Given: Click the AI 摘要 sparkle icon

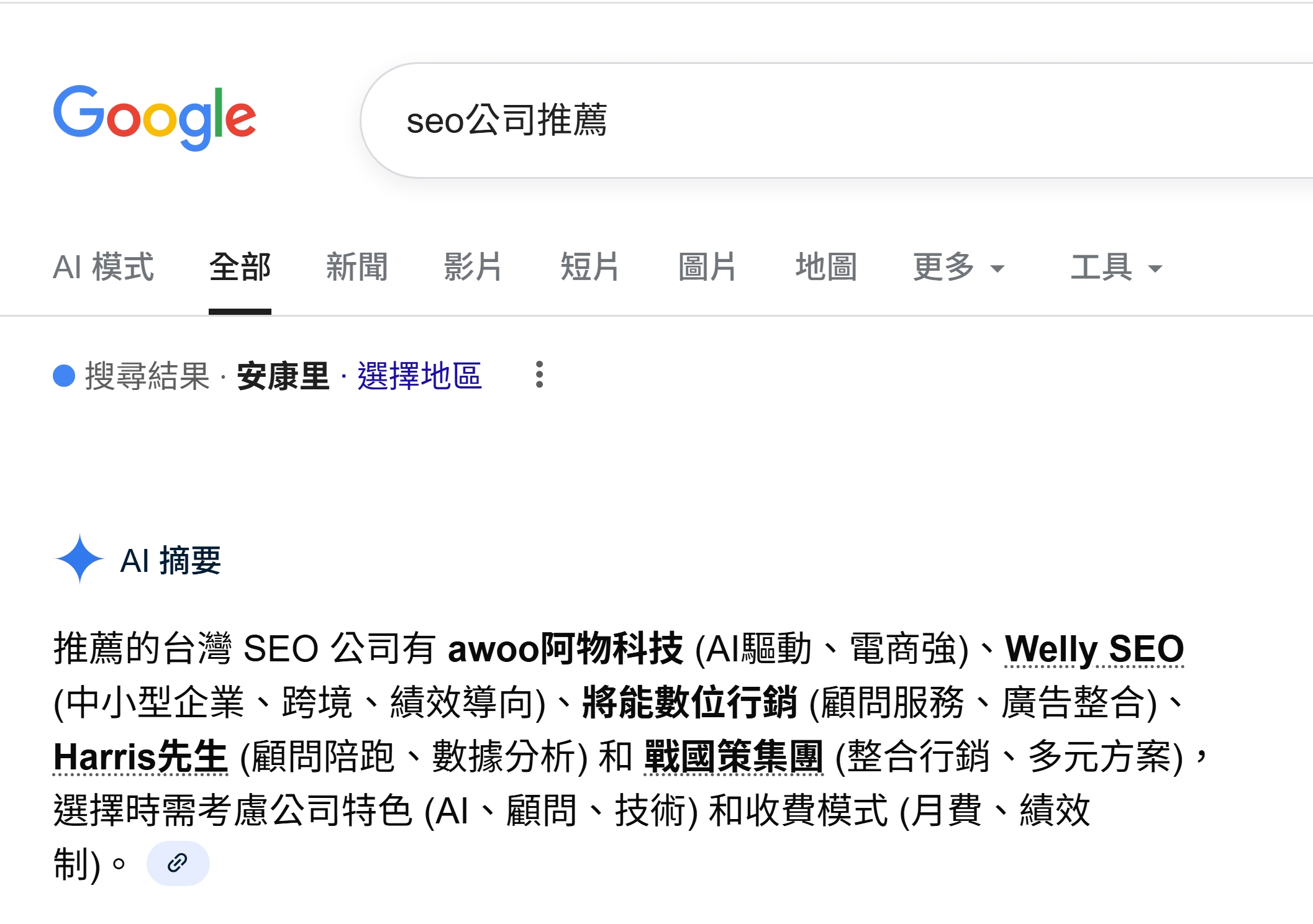Looking at the screenshot, I should click(x=80, y=559).
